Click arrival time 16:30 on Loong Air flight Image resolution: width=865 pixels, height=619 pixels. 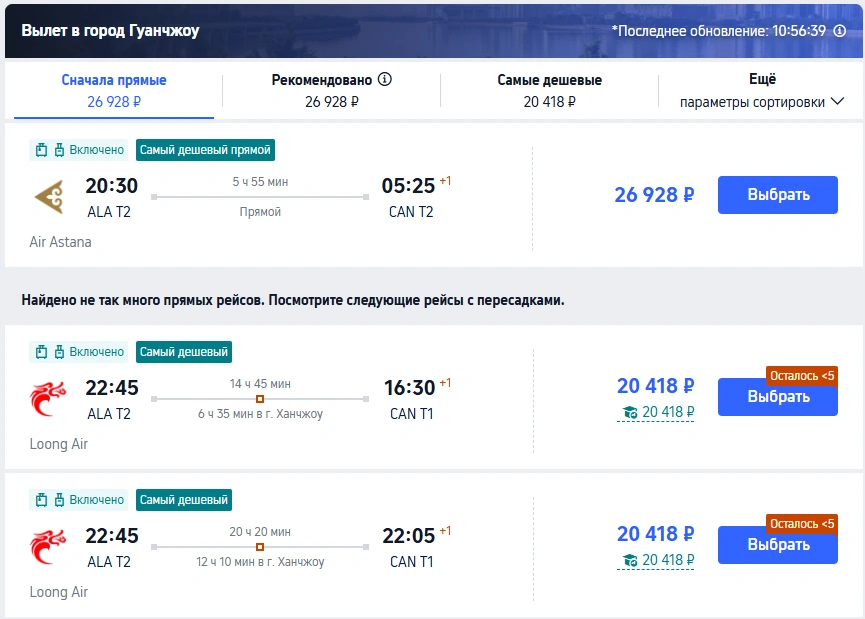click(410, 388)
